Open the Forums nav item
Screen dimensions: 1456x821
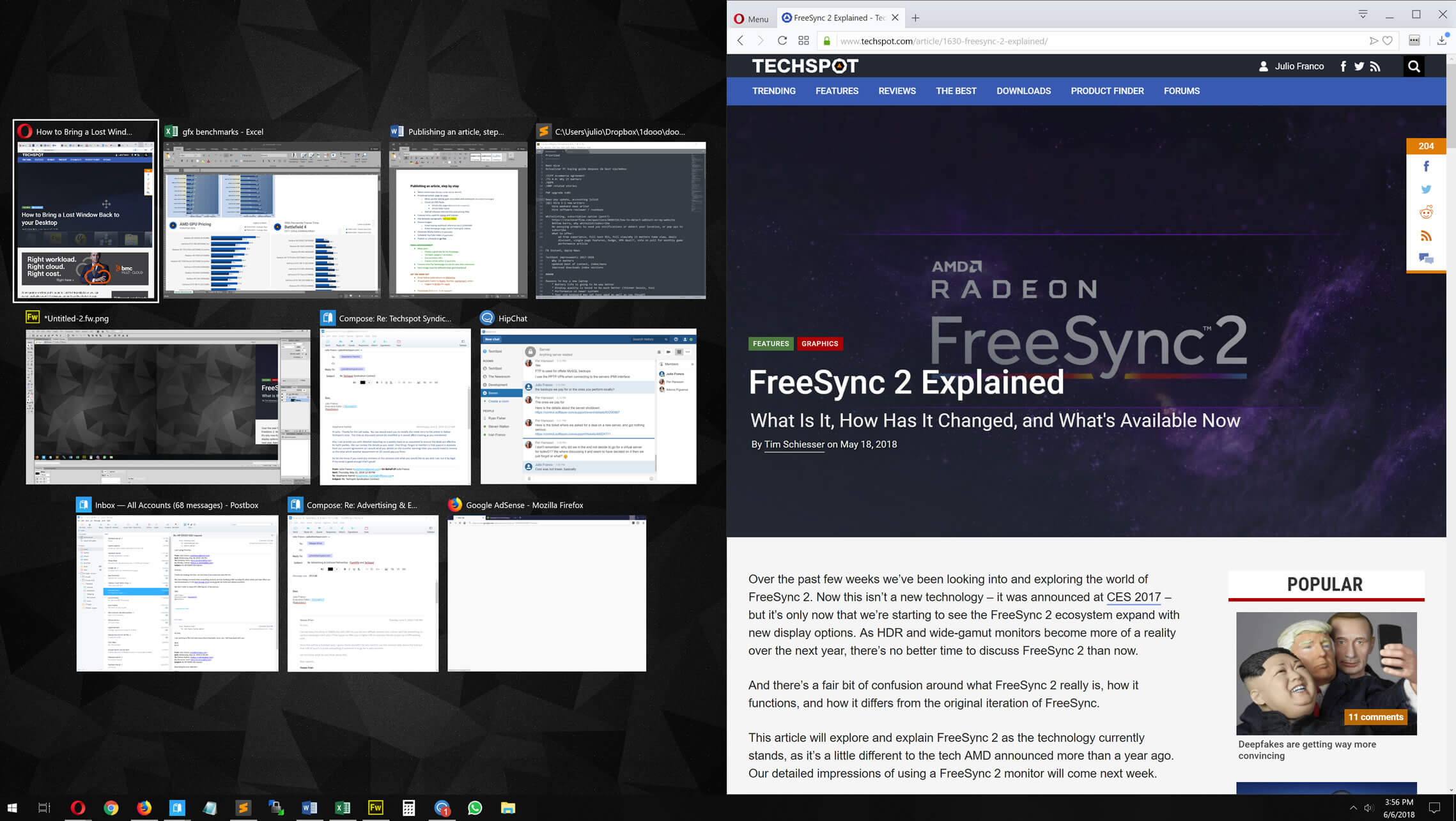(x=1181, y=91)
